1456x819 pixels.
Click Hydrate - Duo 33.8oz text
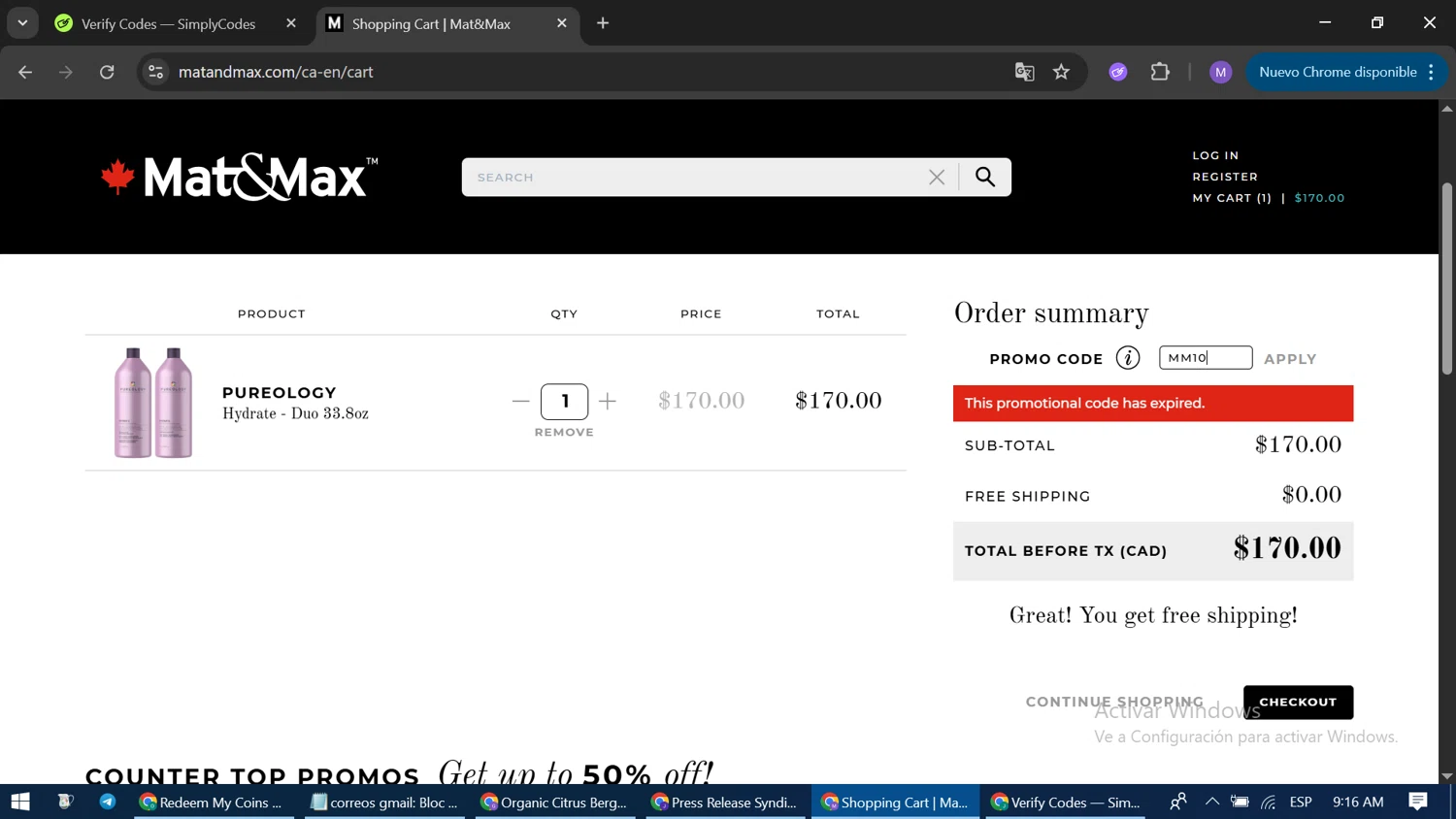(295, 414)
